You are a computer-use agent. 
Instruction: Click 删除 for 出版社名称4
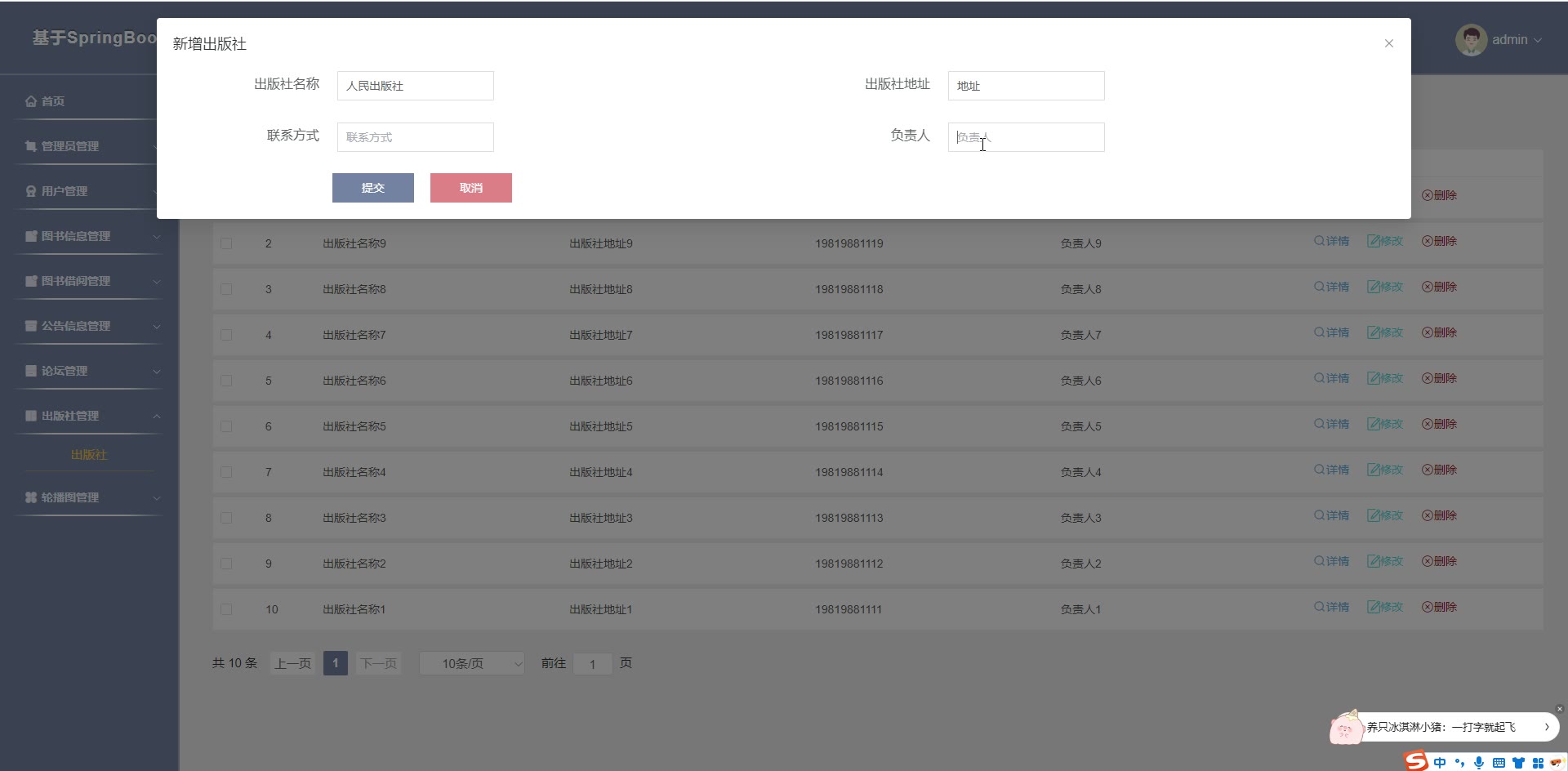[x=1439, y=470]
